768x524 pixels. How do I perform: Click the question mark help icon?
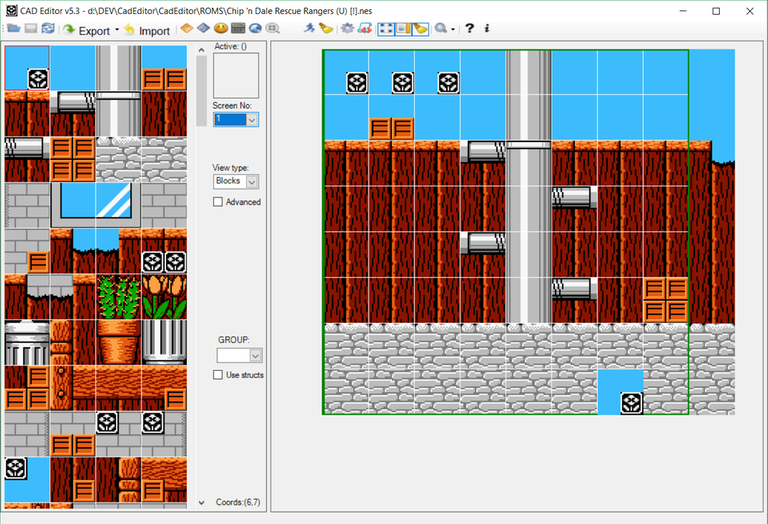click(470, 30)
